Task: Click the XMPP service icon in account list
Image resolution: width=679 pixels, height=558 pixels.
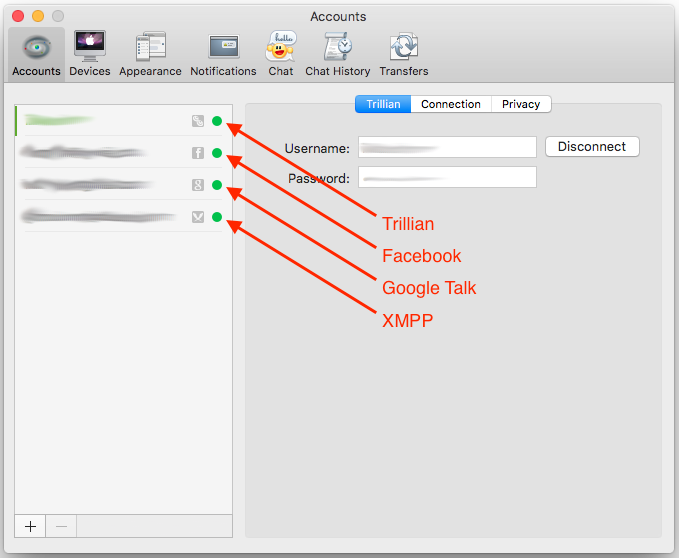Action: point(198,217)
